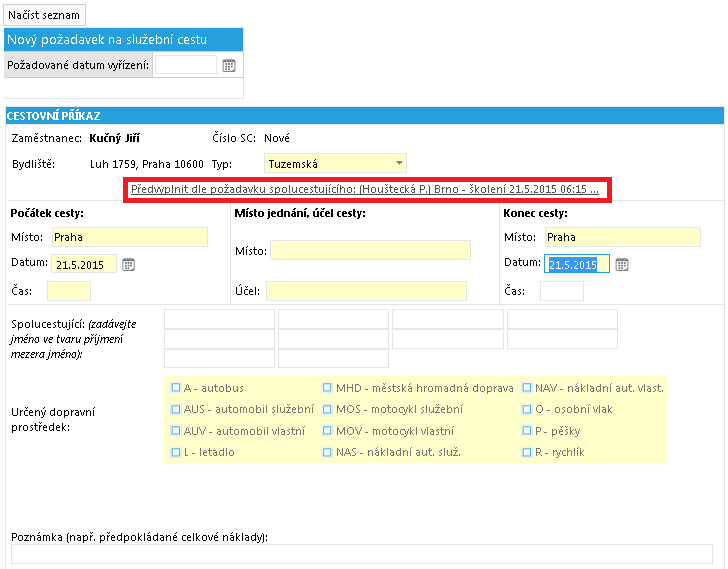Check the A - autobus option

(x=176, y=388)
